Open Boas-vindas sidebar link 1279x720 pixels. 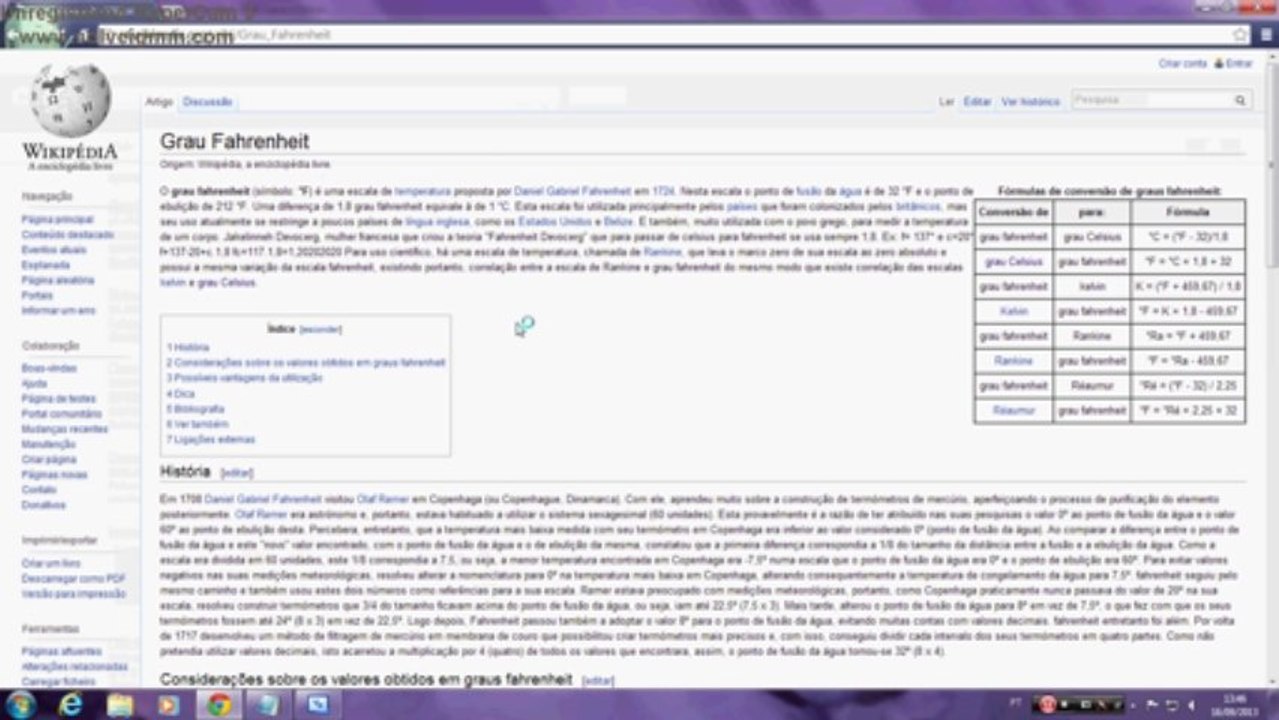(49, 368)
